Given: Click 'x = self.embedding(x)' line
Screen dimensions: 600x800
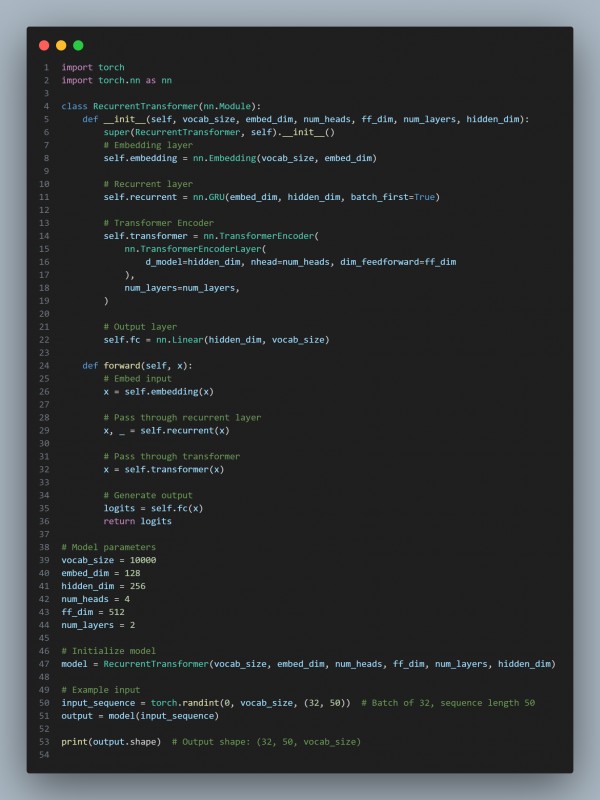Looking at the screenshot, I should pyautogui.click(x=159, y=392).
